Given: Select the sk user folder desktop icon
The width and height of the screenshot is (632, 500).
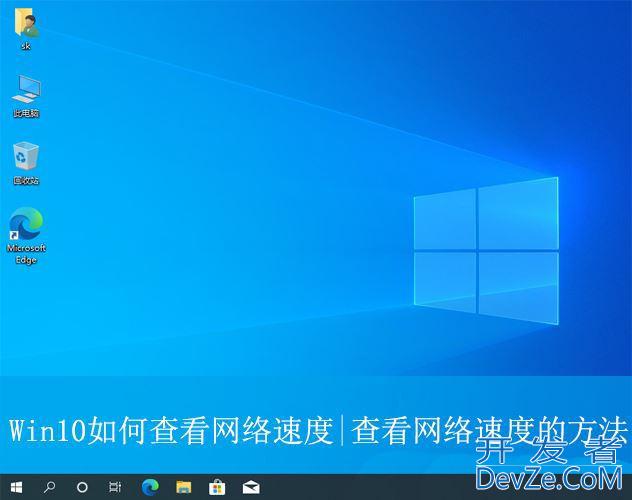Looking at the screenshot, I should point(26,24).
